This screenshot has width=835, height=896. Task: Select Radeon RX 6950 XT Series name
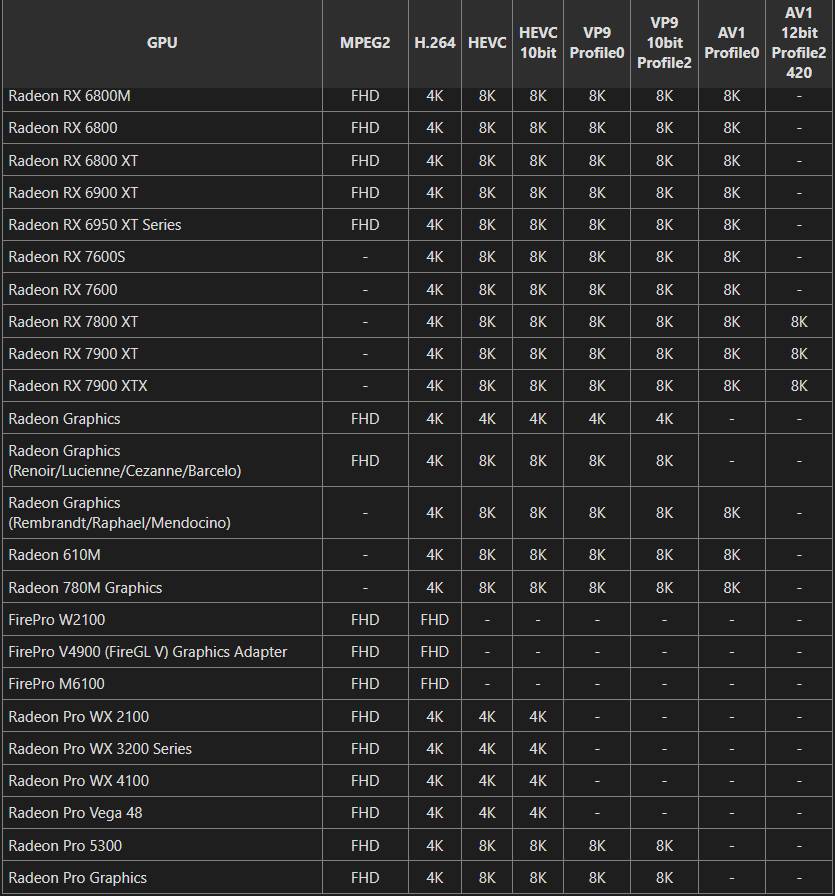[x=95, y=225]
